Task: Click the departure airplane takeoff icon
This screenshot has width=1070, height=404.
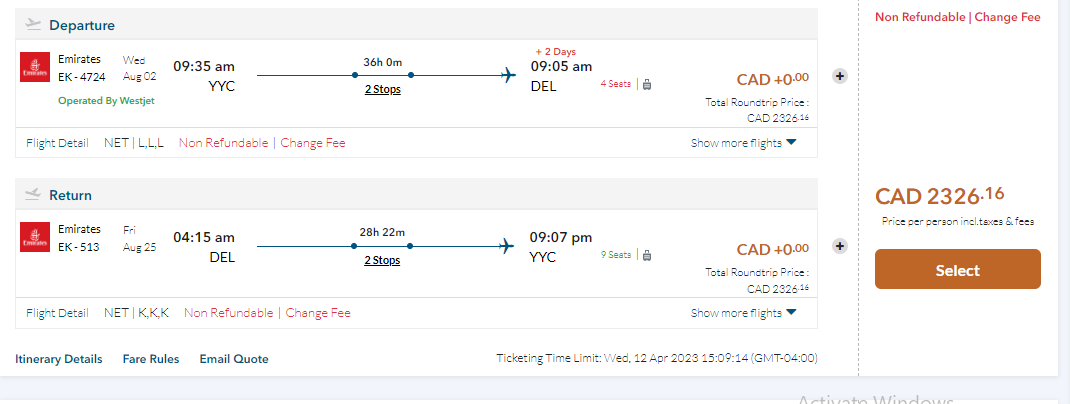Action: pos(34,25)
